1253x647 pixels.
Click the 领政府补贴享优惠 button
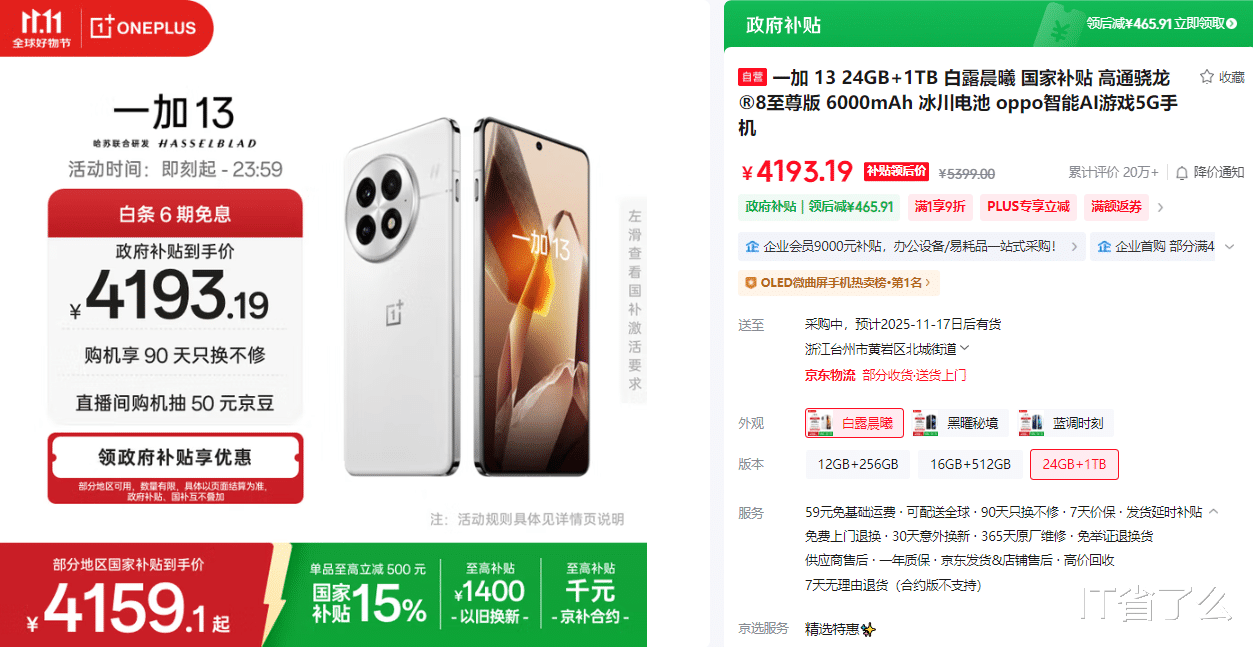175,457
